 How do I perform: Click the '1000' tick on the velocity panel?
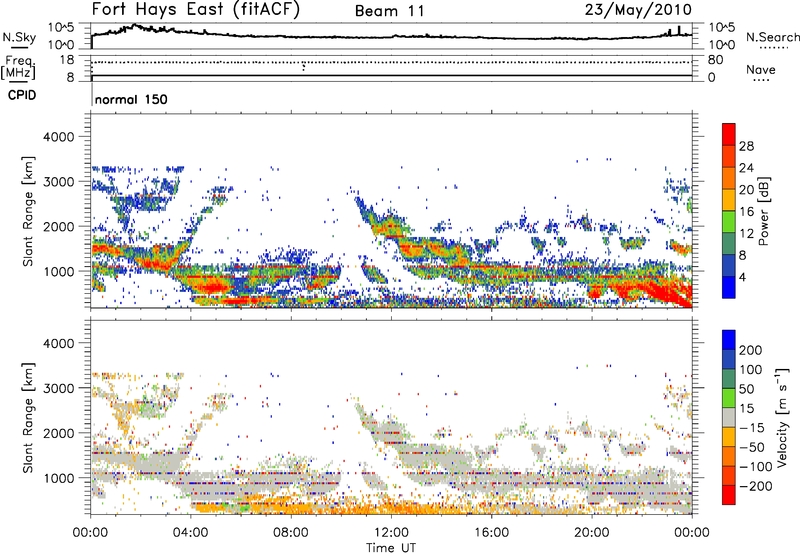(x=58, y=478)
